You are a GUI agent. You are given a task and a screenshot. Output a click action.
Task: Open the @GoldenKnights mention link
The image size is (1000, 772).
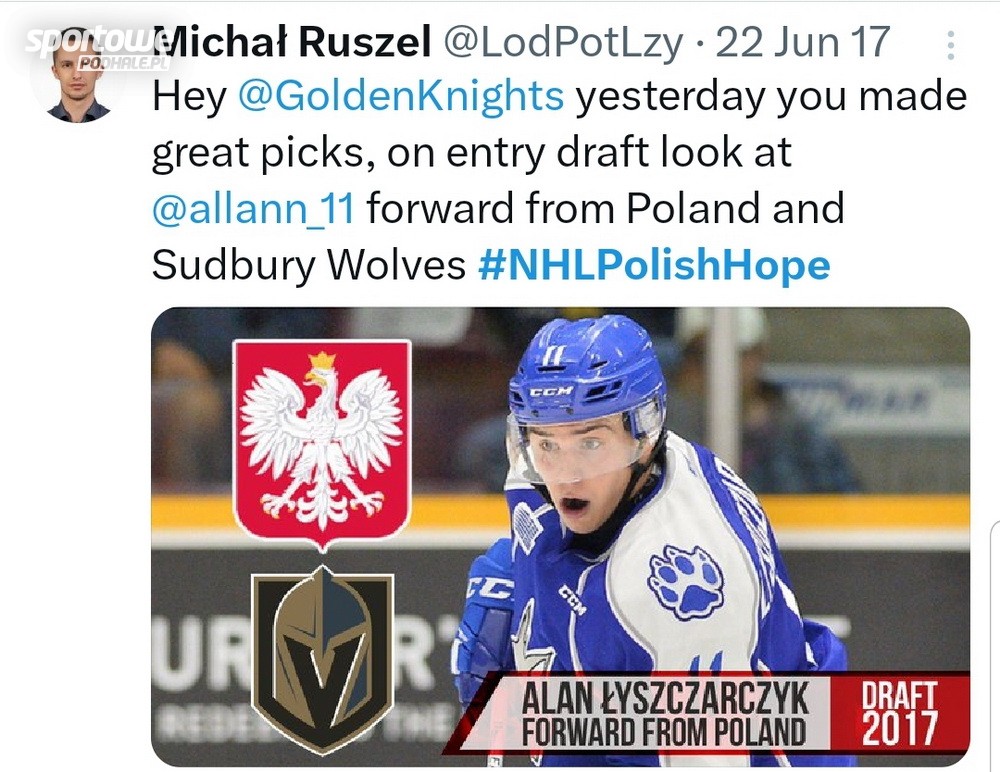(402, 97)
